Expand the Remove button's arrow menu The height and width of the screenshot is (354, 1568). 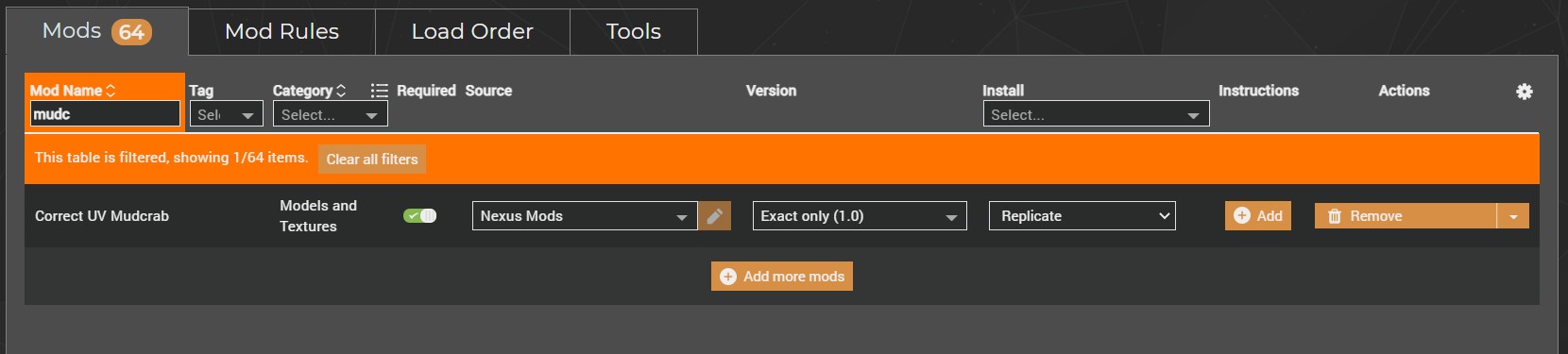click(1513, 216)
